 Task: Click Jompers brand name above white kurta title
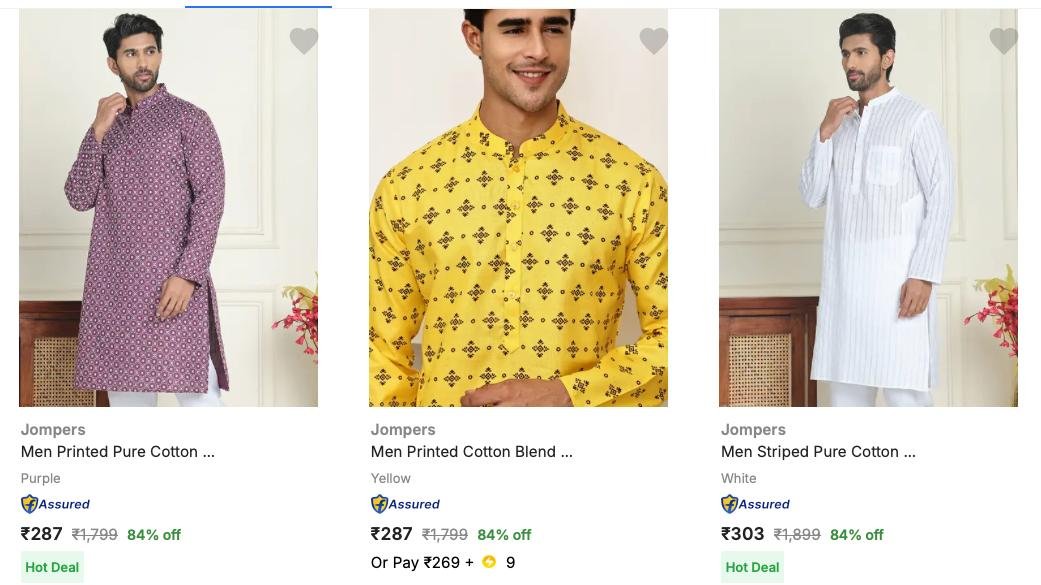click(x=753, y=430)
